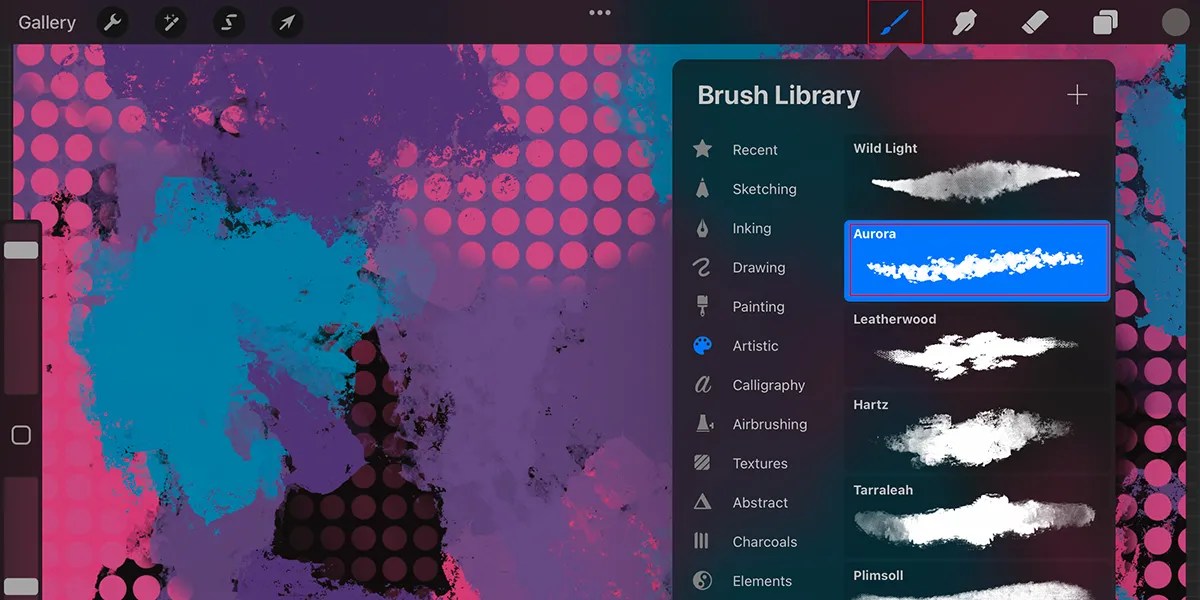Image resolution: width=1200 pixels, height=600 pixels.
Task: Expand the Textures brush set
Action: point(762,463)
